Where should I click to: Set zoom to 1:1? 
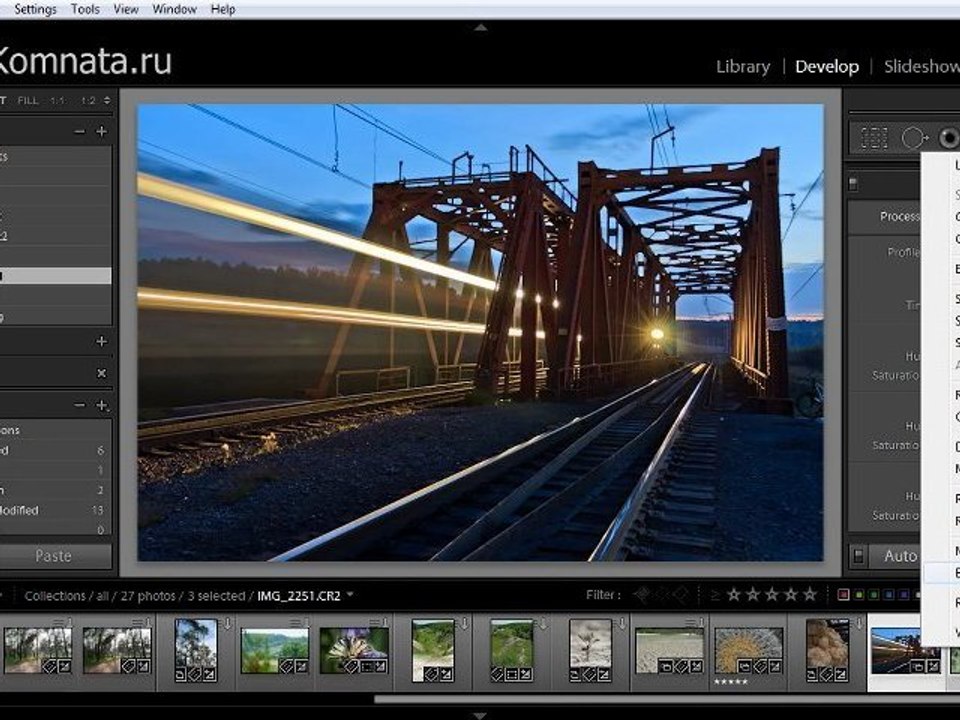coord(58,100)
